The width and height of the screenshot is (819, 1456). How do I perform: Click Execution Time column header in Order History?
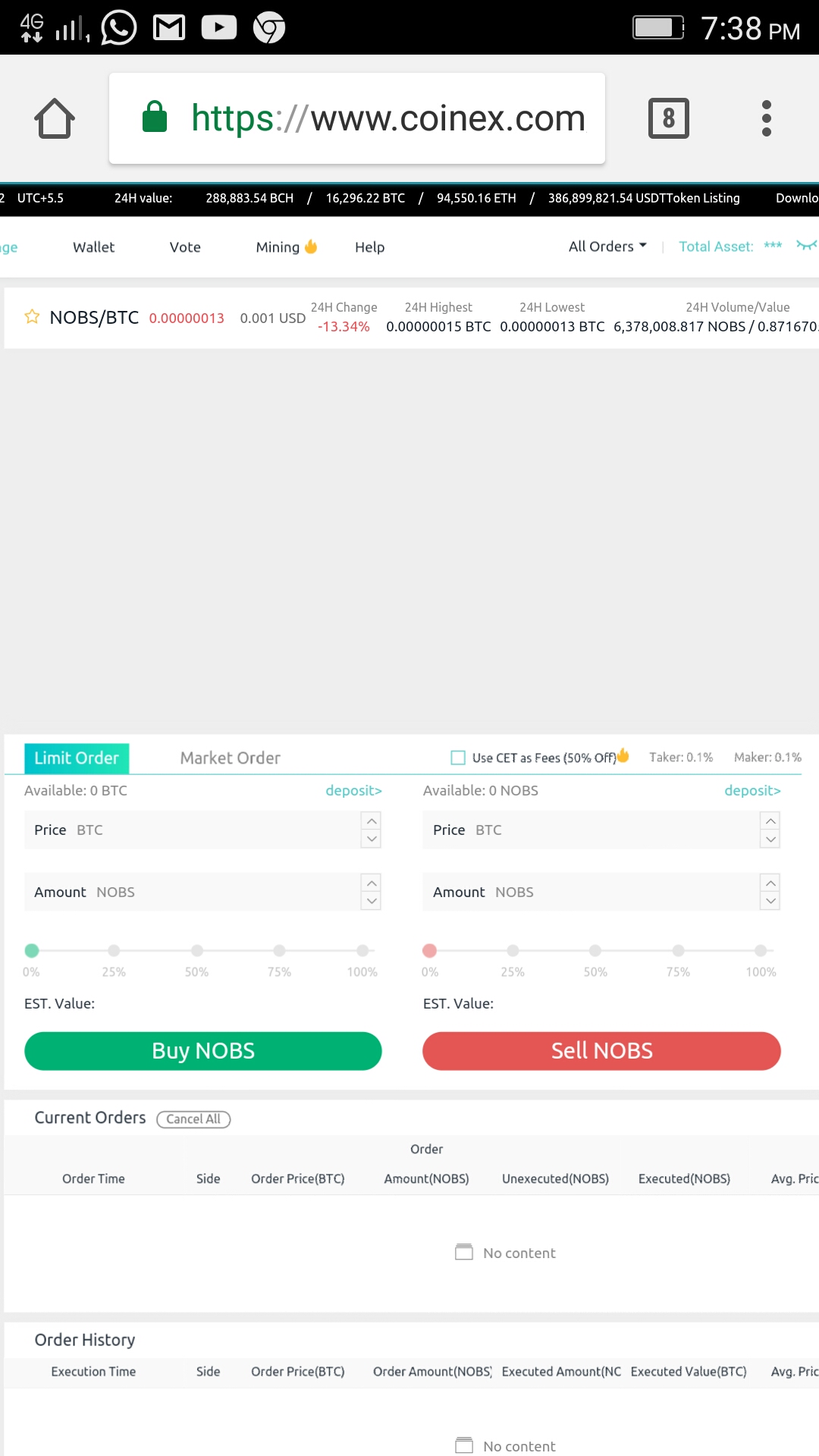click(x=93, y=1371)
